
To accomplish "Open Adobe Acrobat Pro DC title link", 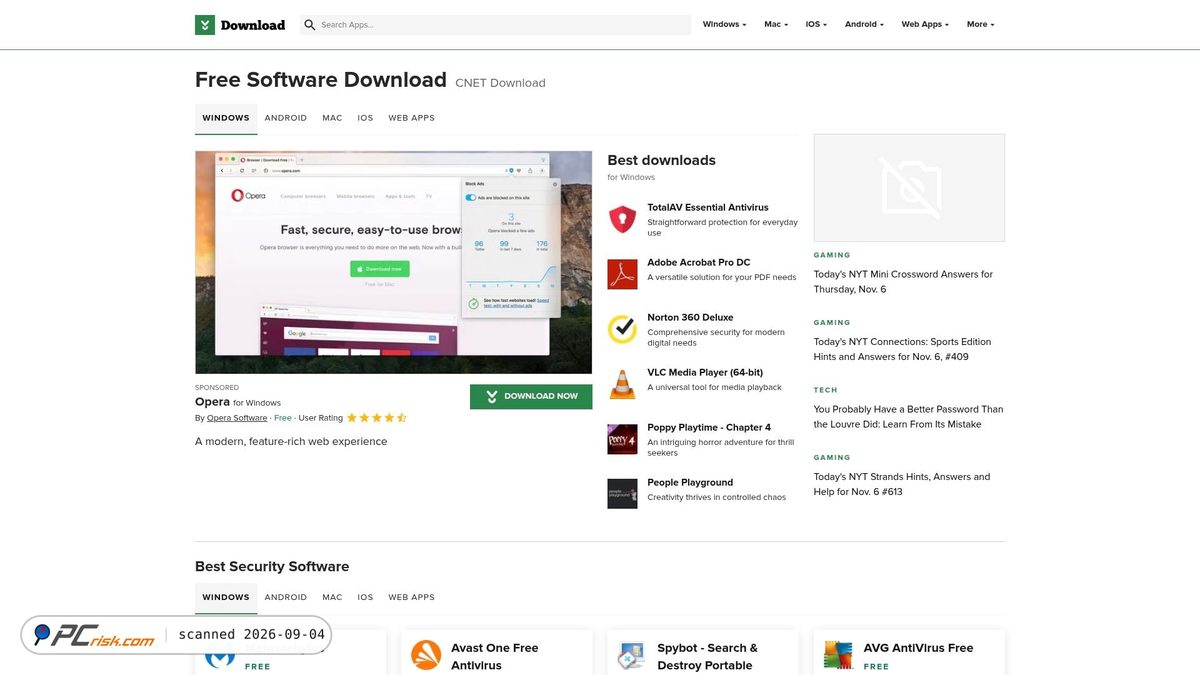I will 699,263.
